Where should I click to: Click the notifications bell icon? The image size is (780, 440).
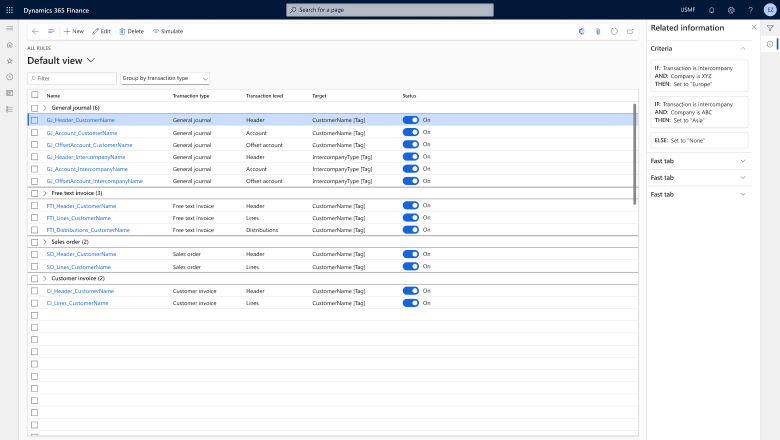coord(713,9)
